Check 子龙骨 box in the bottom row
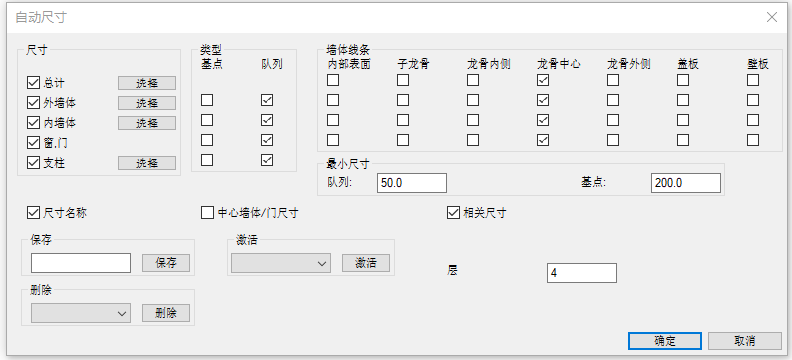This screenshot has height=360, width=792. click(403, 140)
